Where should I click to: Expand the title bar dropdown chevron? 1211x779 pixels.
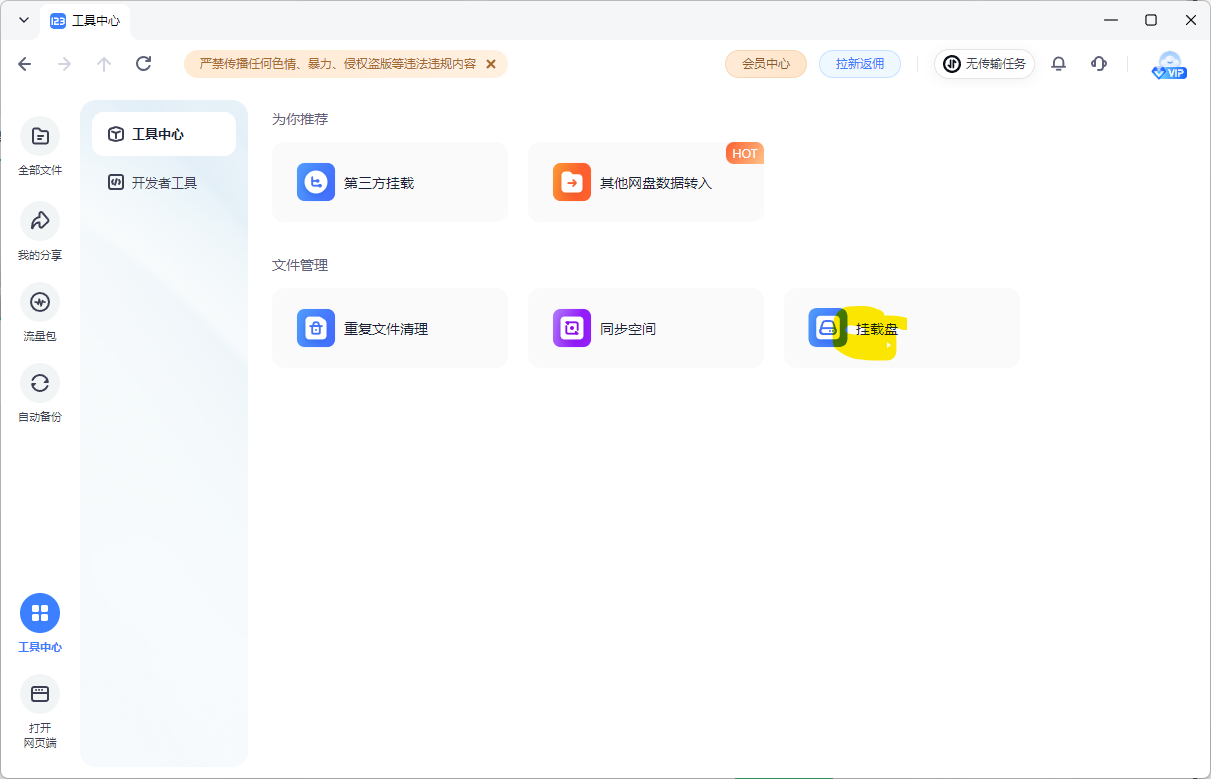(x=24, y=20)
